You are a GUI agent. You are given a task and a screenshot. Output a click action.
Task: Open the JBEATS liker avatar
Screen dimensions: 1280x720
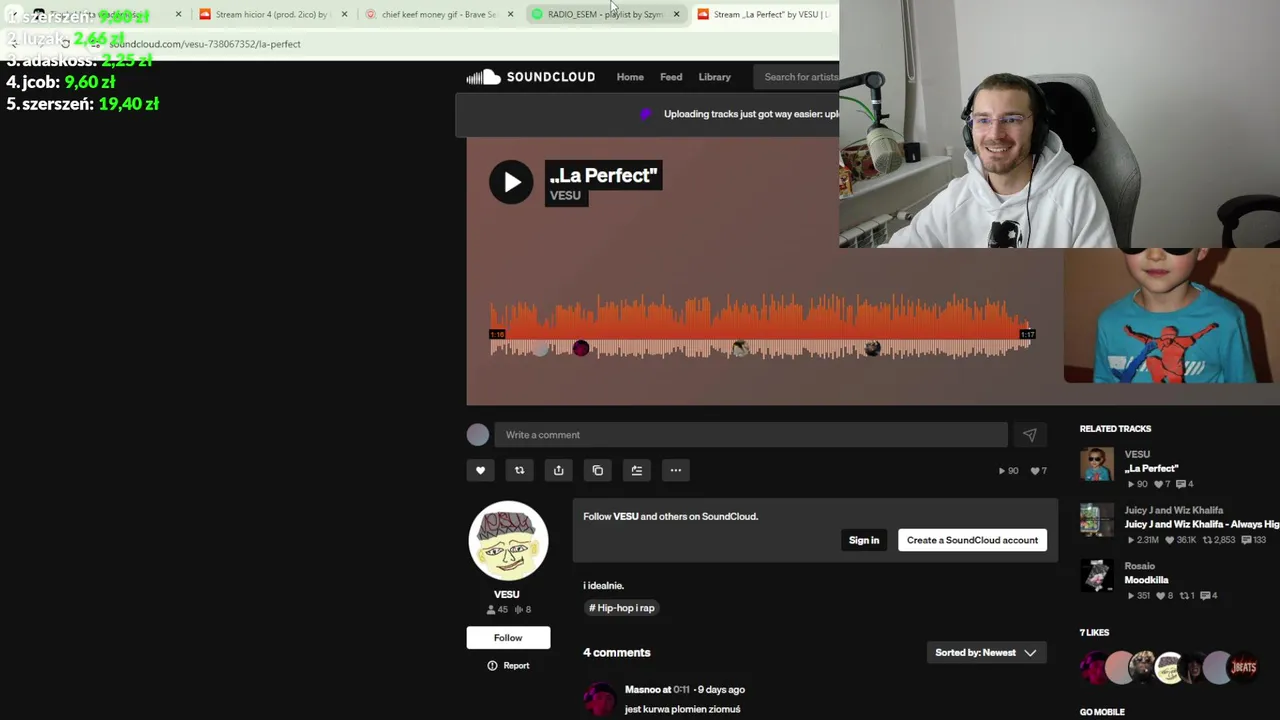[1243, 667]
